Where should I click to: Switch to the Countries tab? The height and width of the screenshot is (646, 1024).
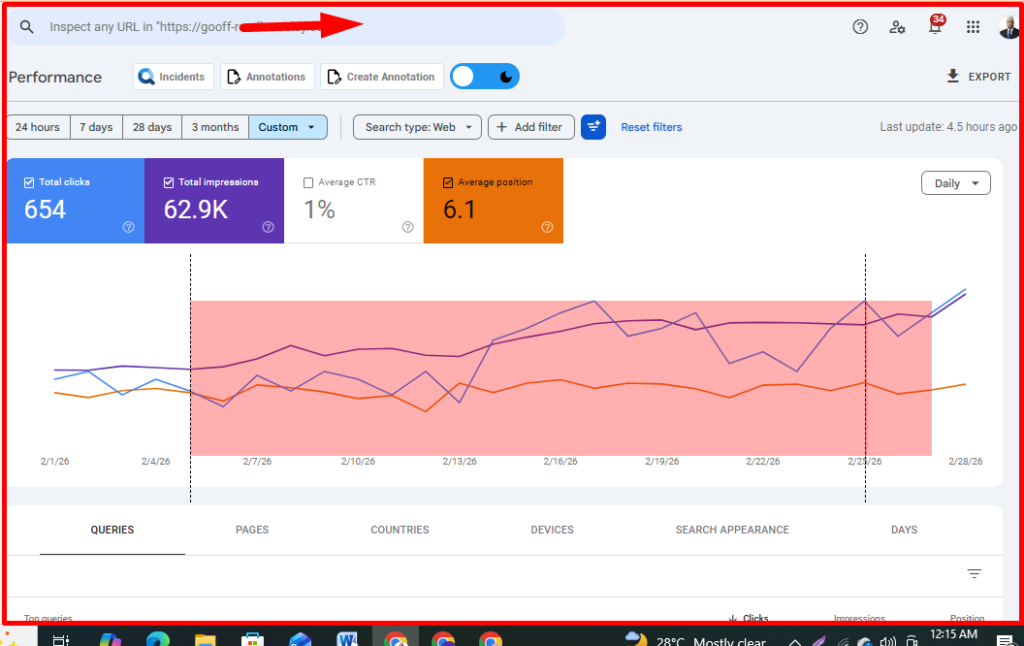pos(399,530)
